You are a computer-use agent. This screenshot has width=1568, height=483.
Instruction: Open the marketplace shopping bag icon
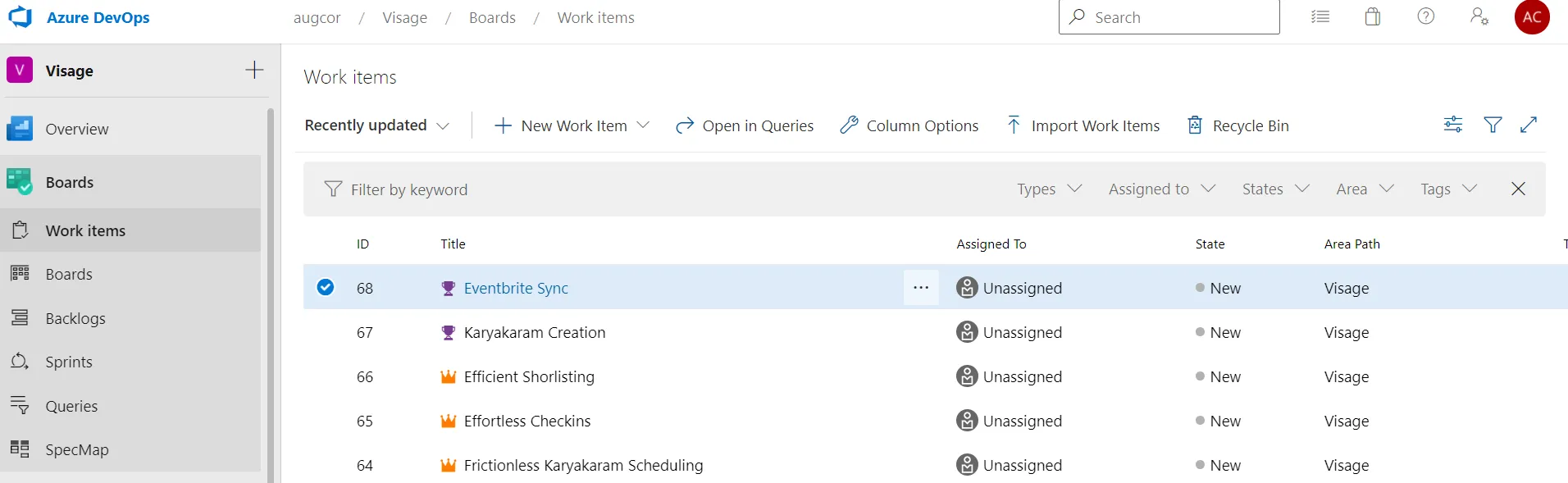1372,17
